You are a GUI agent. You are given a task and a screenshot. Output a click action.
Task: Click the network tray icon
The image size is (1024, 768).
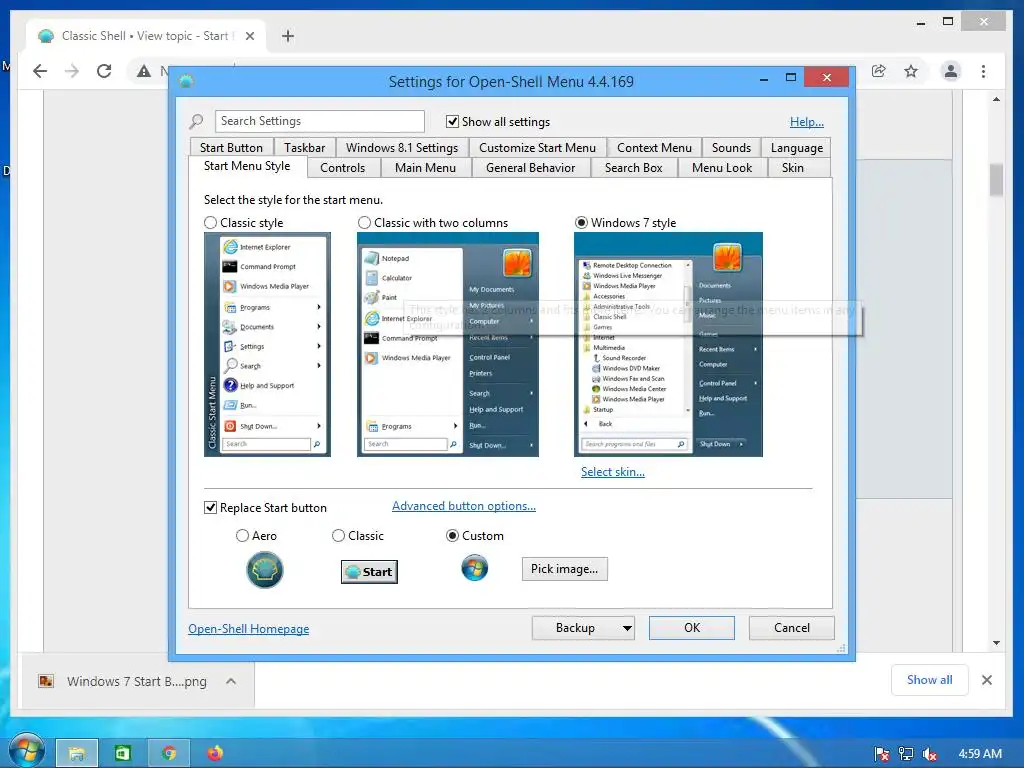[906, 754]
